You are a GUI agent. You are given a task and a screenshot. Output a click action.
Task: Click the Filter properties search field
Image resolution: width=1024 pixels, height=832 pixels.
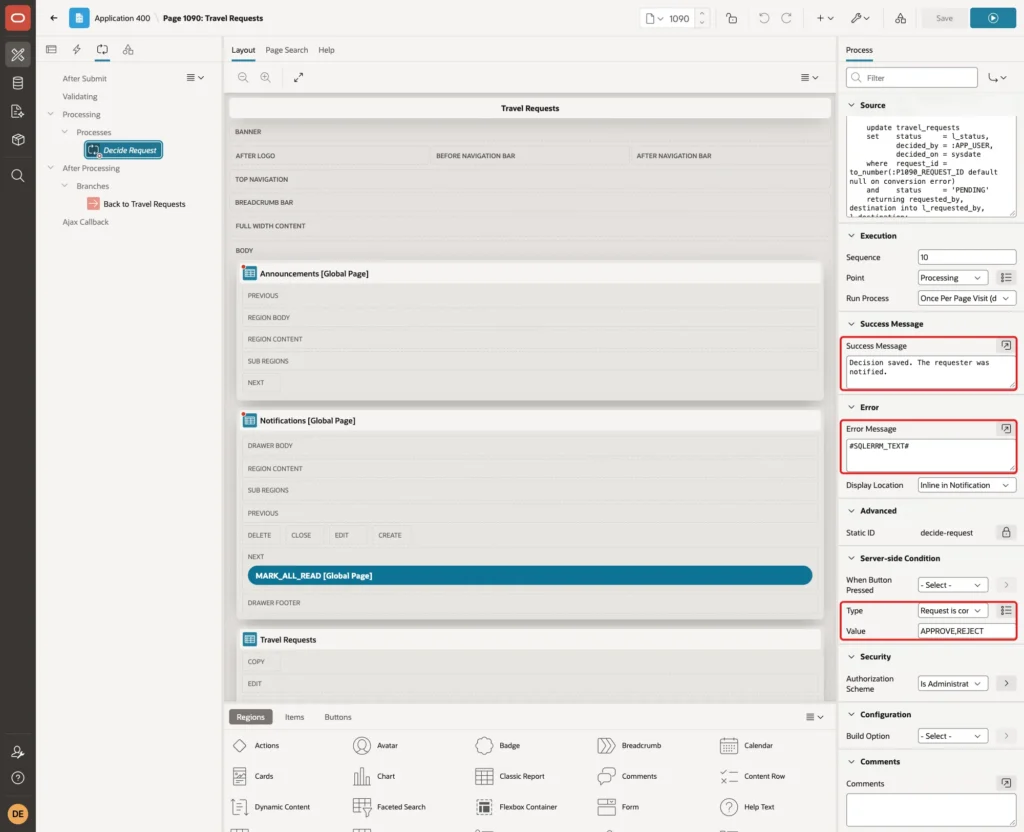[x=912, y=78]
